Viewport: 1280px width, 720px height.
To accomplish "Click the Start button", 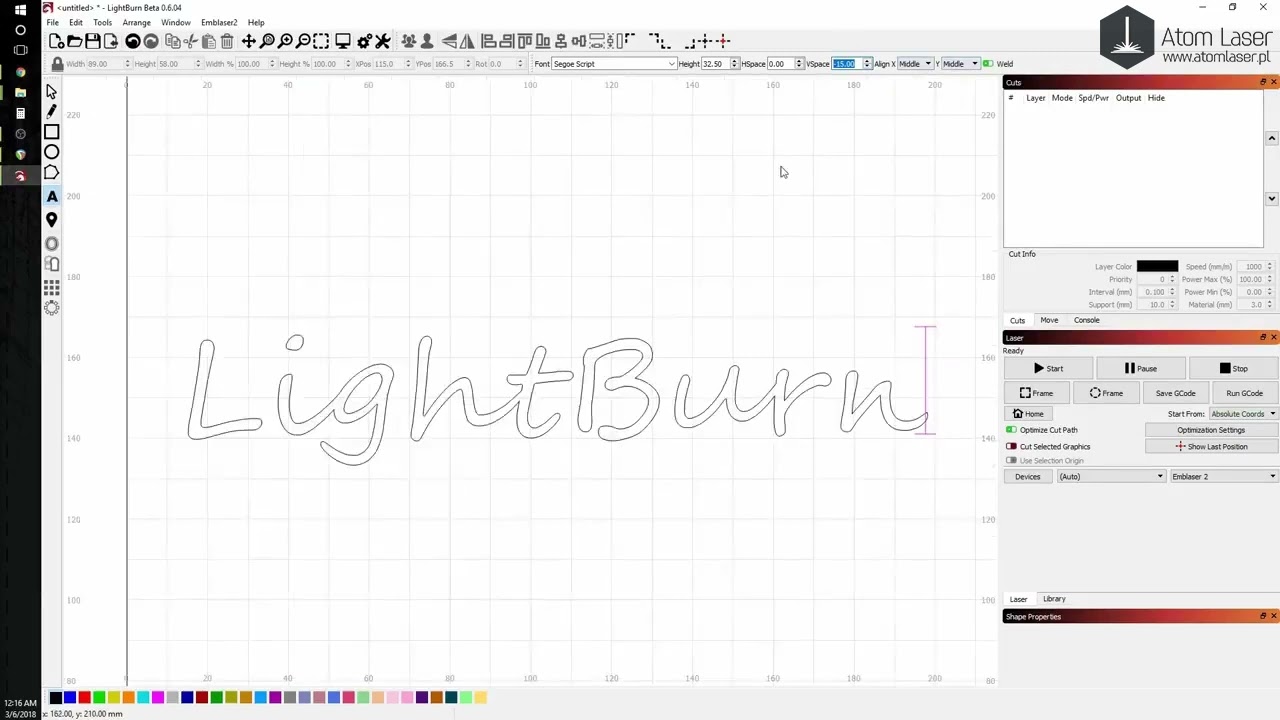I will (x=1048, y=369).
